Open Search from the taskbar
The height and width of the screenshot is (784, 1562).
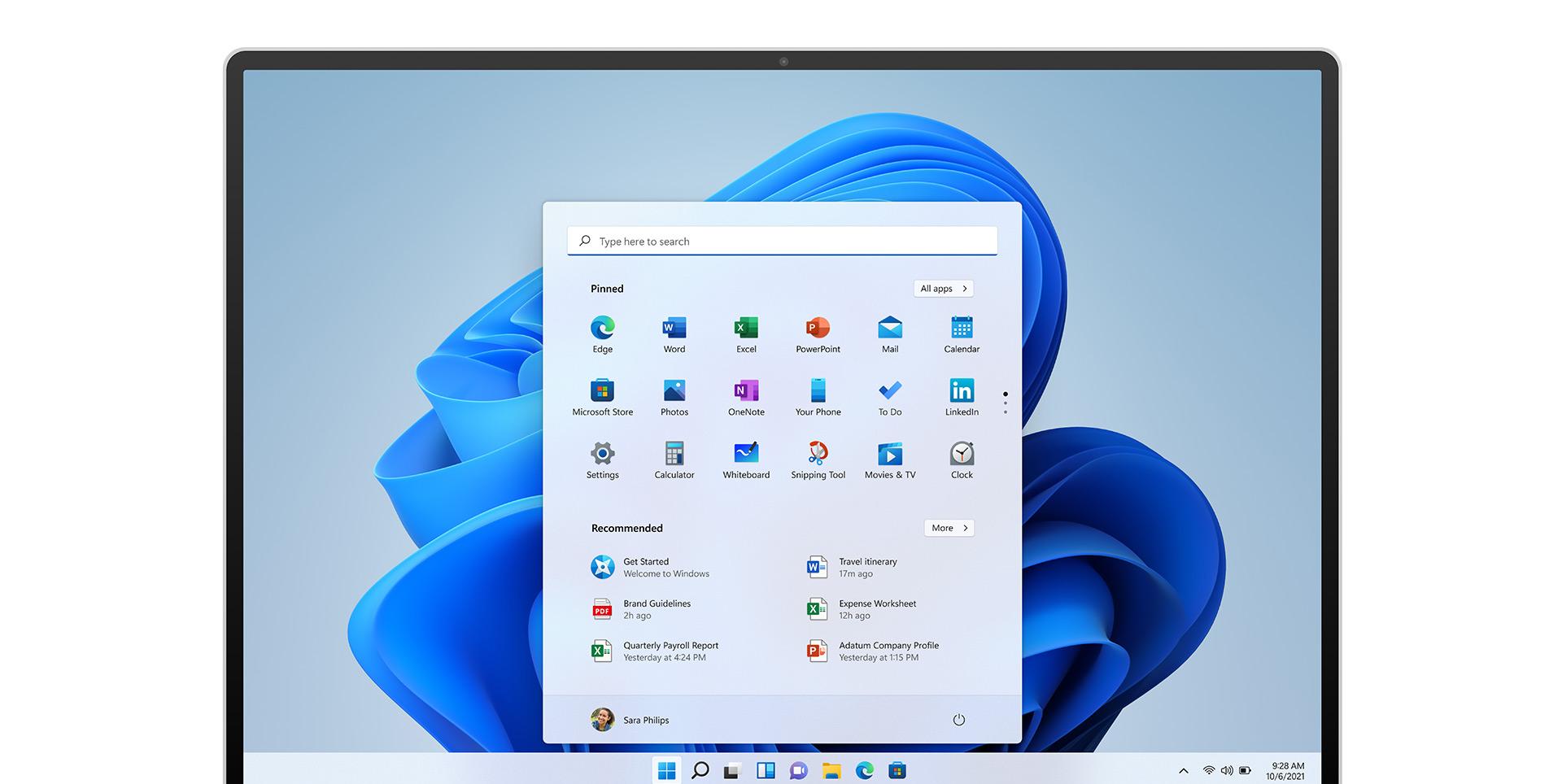(x=700, y=770)
